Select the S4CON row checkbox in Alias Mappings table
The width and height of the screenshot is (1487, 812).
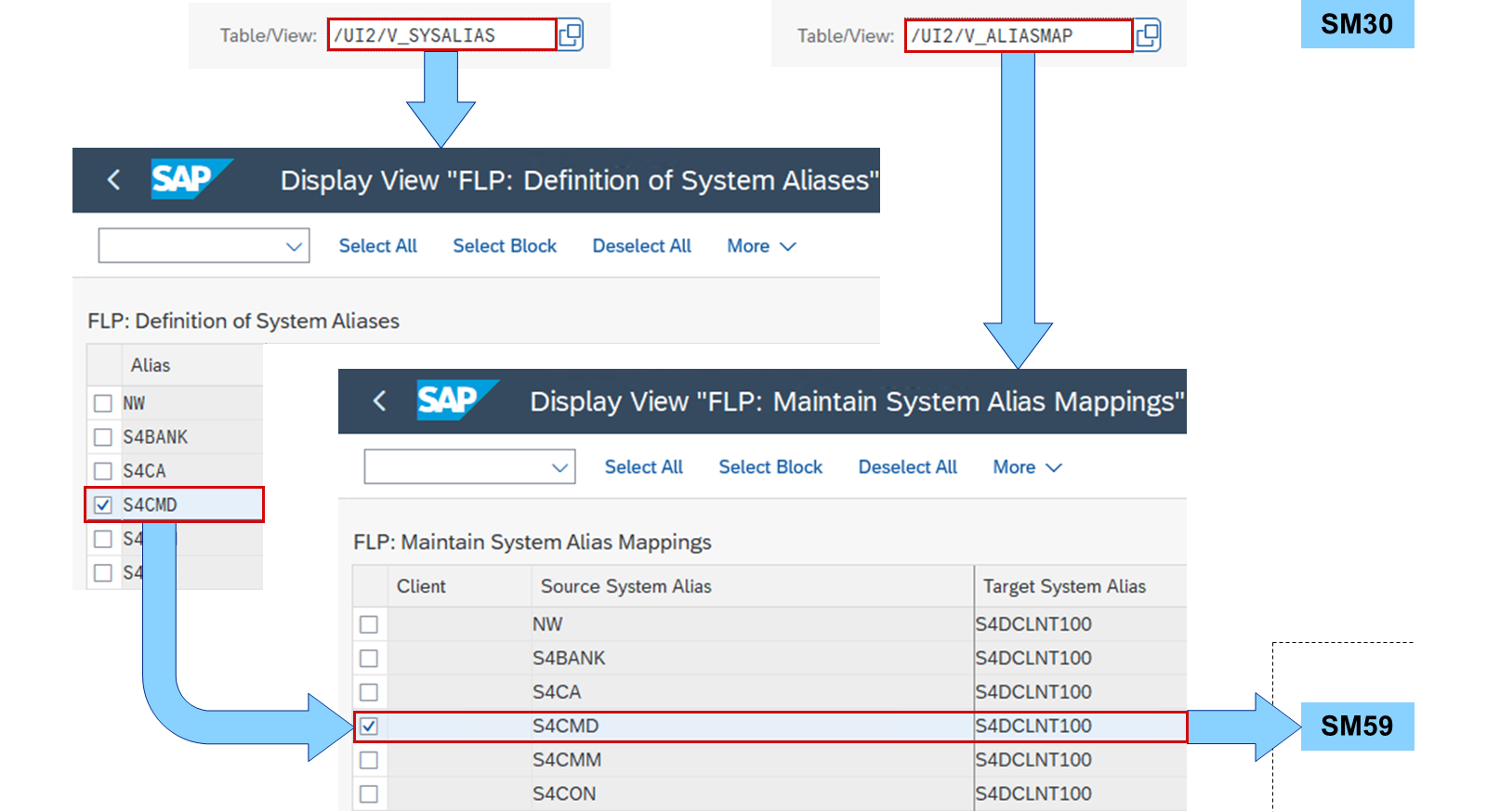tap(369, 793)
